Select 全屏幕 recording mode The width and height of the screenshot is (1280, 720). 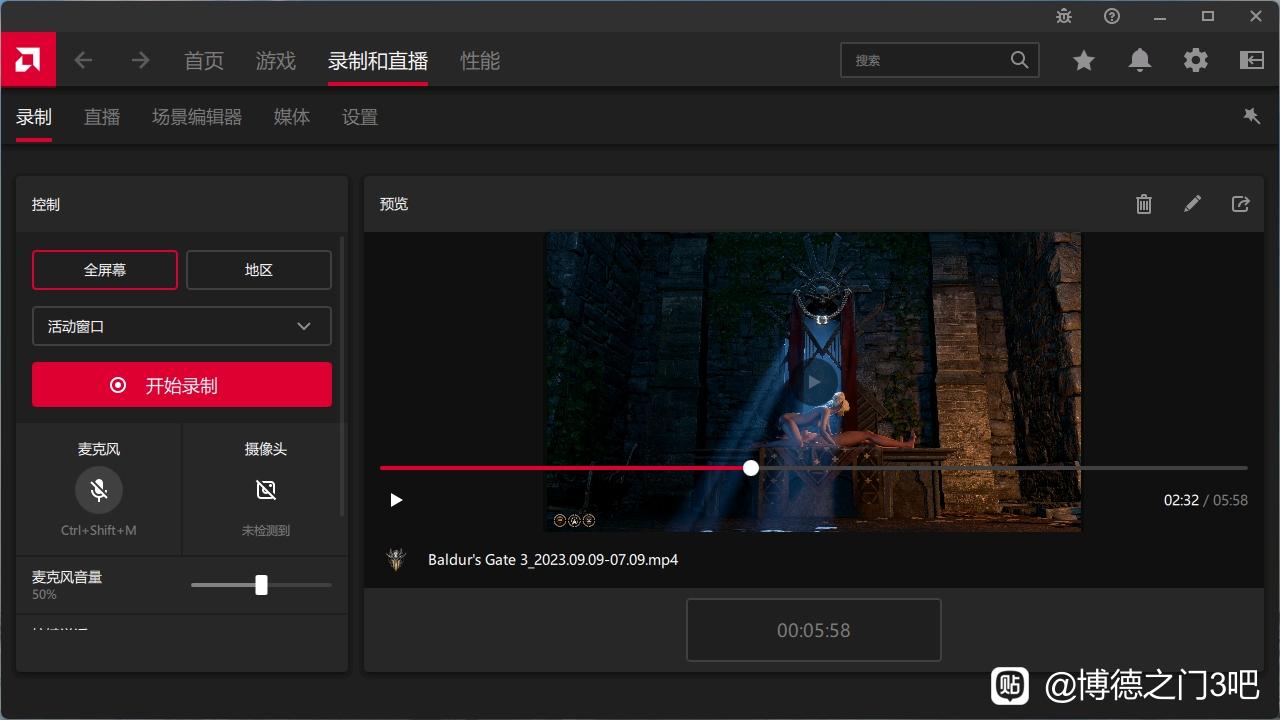tap(105, 270)
